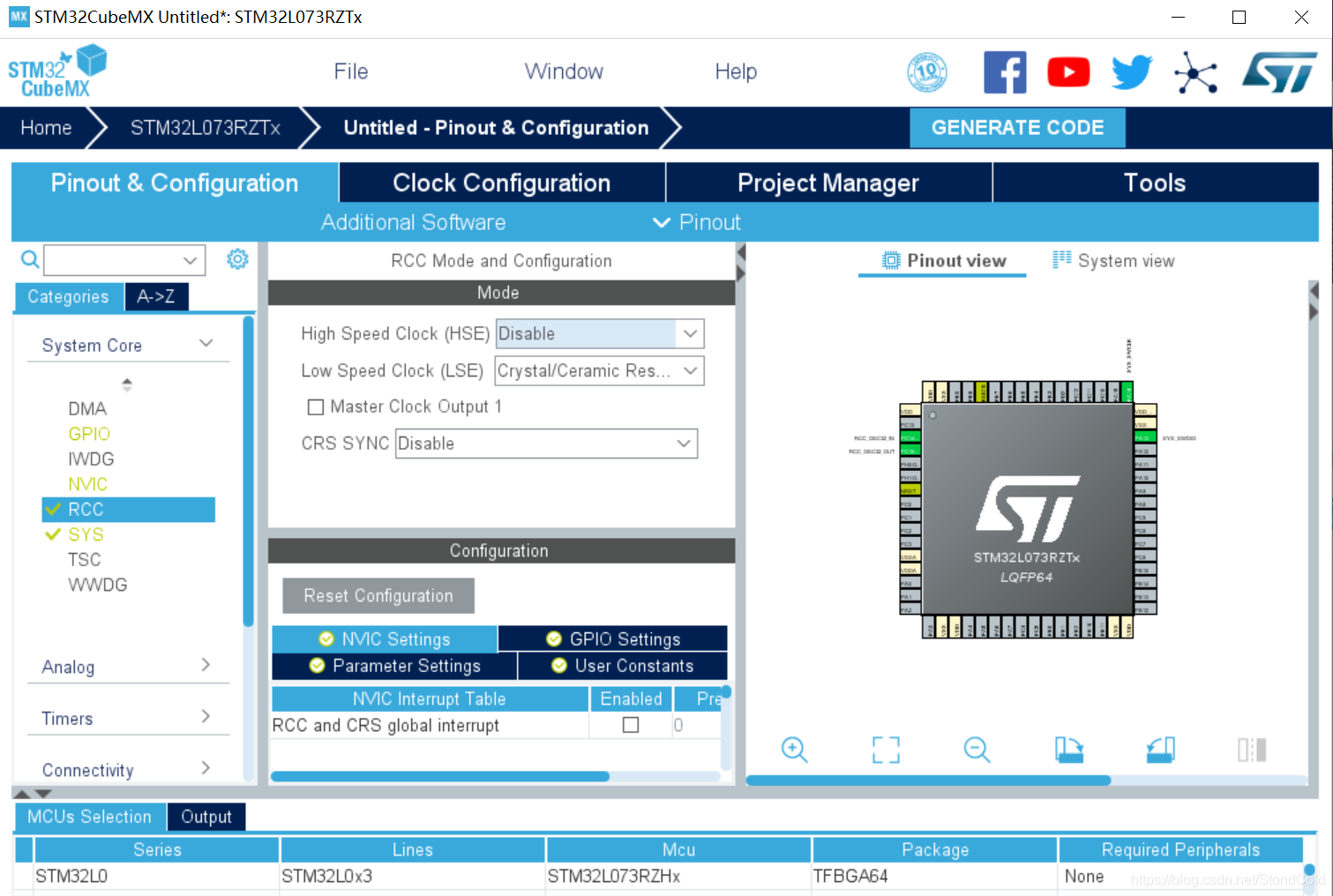Image resolution: width=1333 pixels, height=896 pixels.
Task: Select GPIO in System Core list
Action: coord(89,434)
